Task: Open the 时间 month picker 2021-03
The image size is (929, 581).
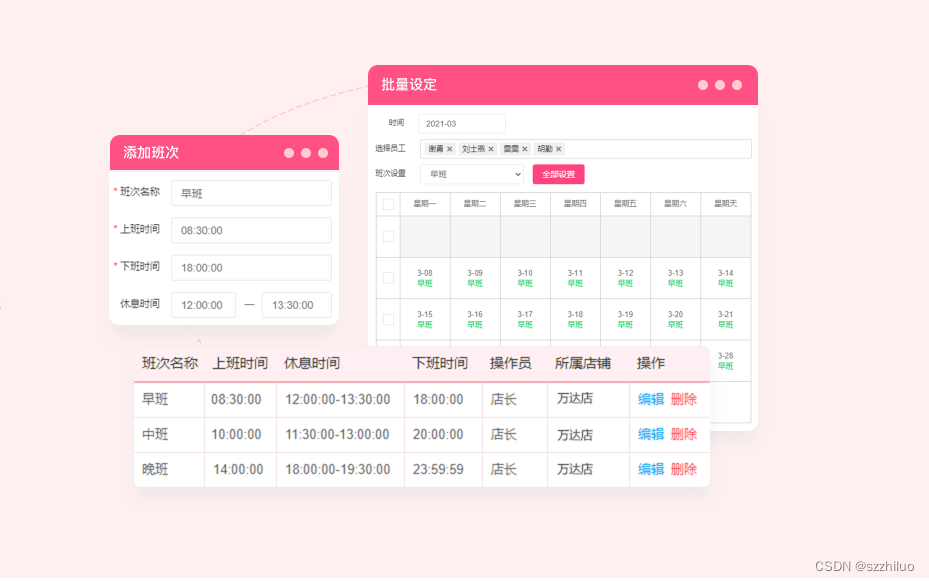Action: pyautogui.click(x=462, y=124)
